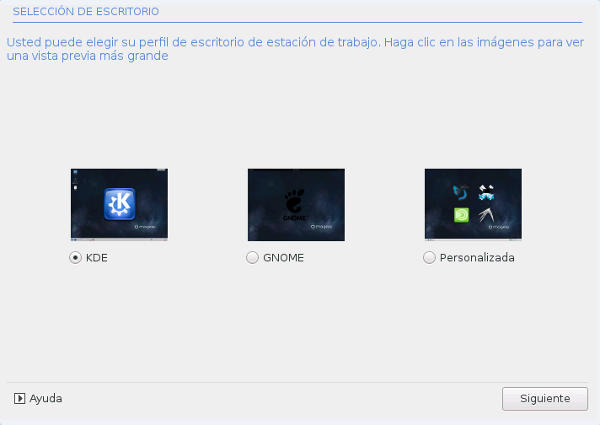Click the black-and-cyan desktop icon in Personalizada preview
Image resolution: width=600 pixels, height=425 pixels.
(486, 192)
